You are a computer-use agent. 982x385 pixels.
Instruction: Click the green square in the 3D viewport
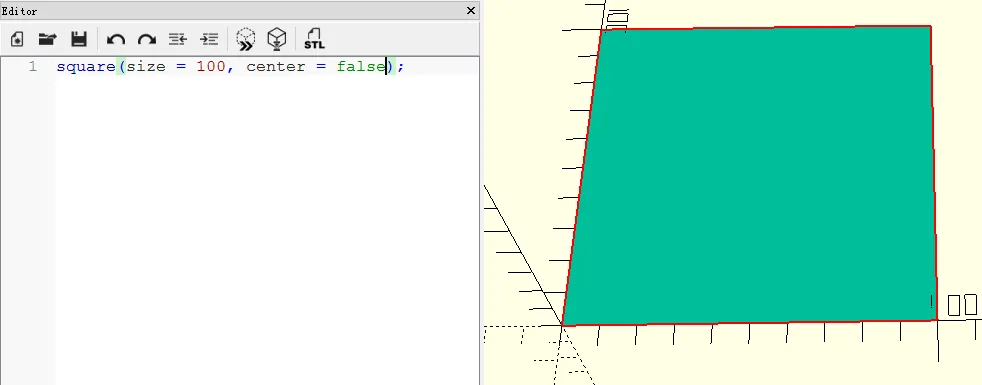[752, 175]
